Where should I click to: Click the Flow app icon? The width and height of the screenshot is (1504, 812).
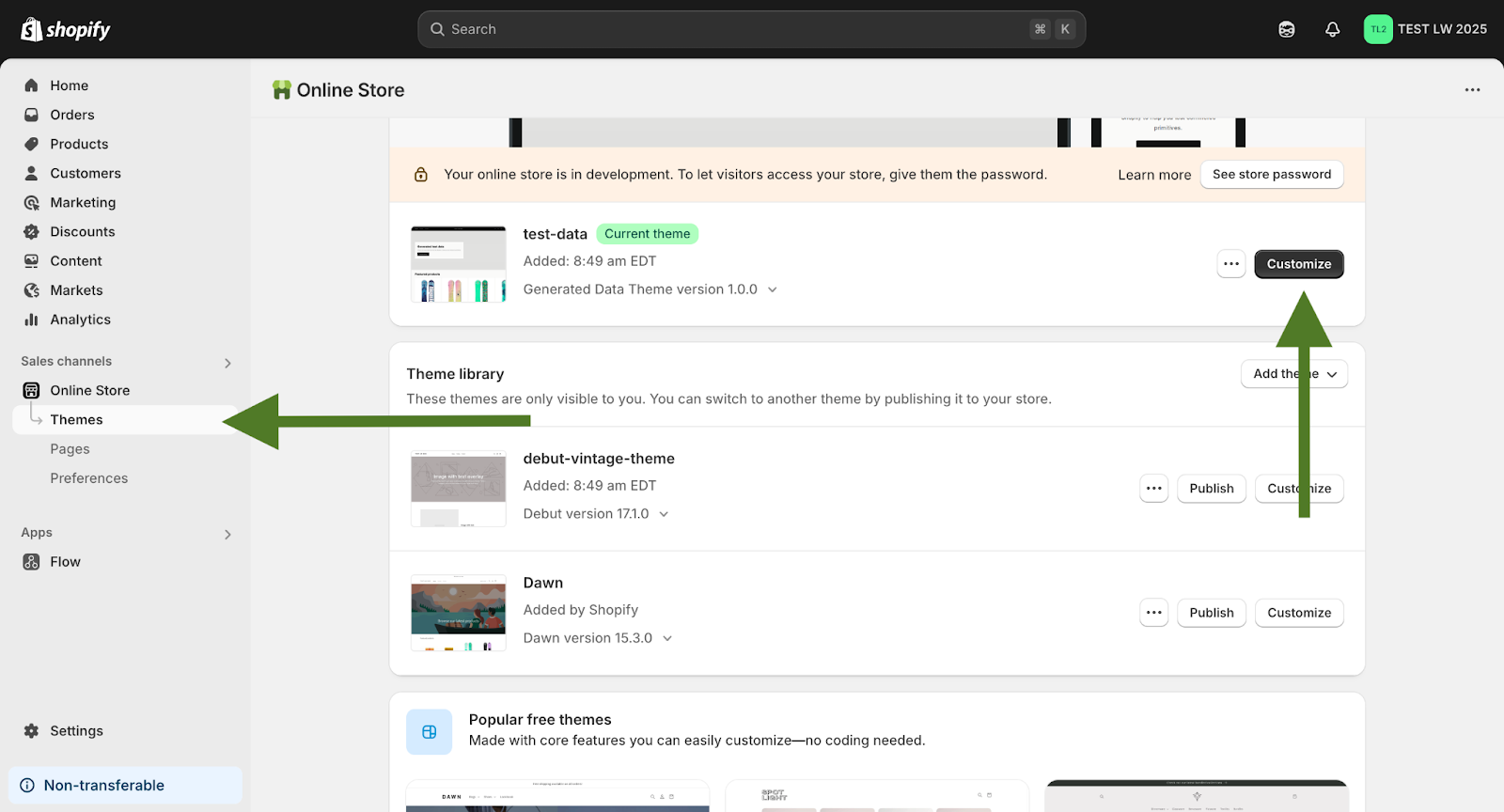point(32,562)
